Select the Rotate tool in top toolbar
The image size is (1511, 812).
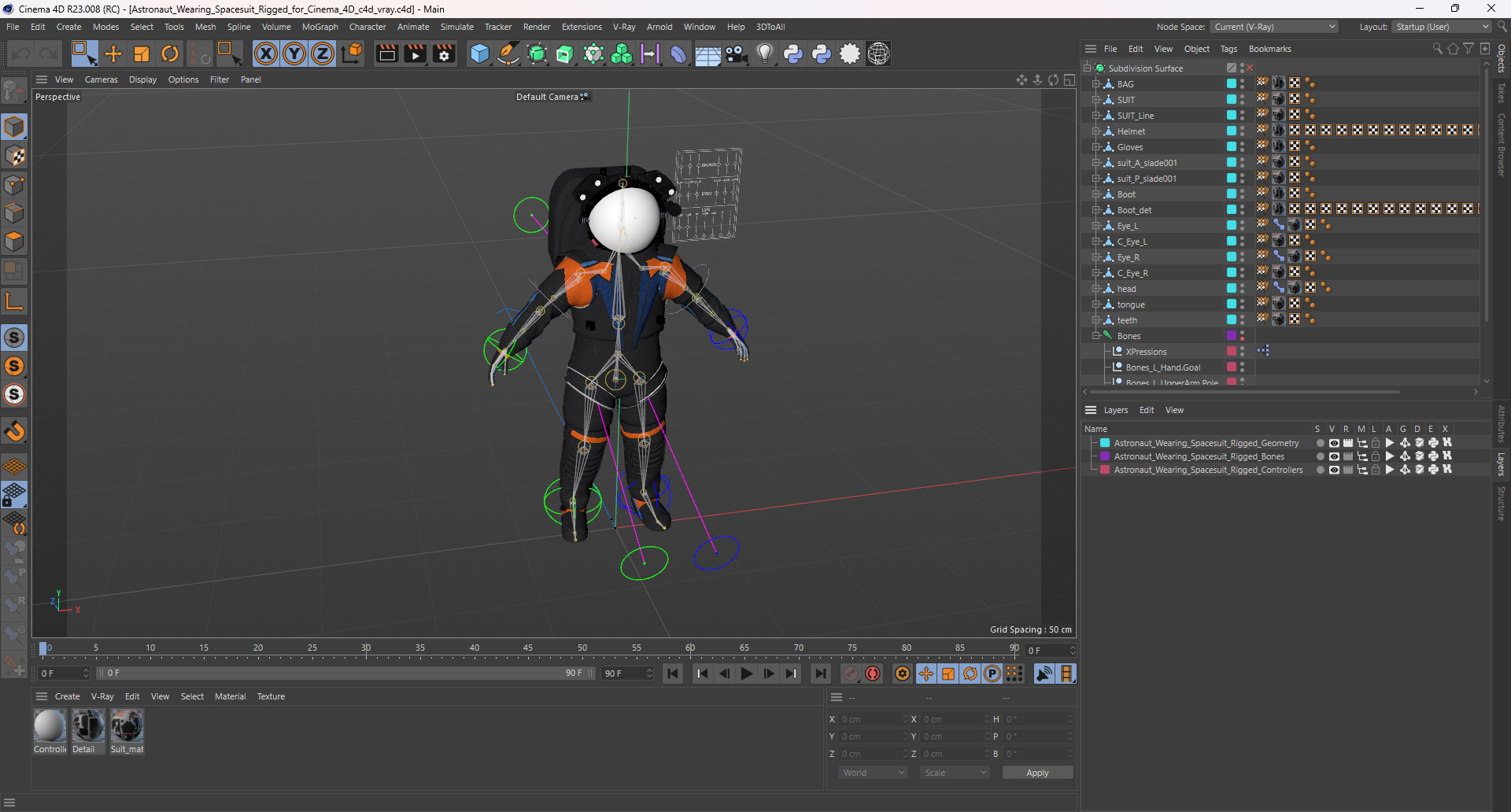pos(170,54)
